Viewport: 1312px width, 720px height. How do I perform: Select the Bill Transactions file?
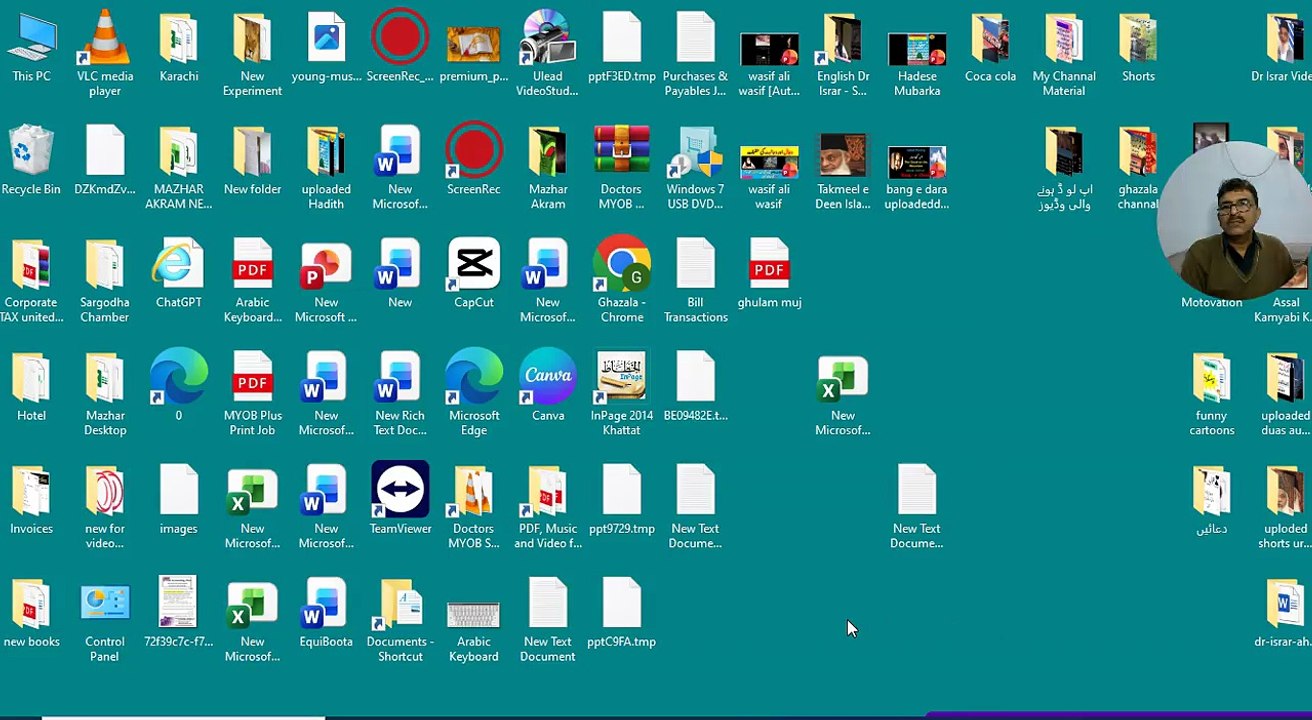coord(695,281)
